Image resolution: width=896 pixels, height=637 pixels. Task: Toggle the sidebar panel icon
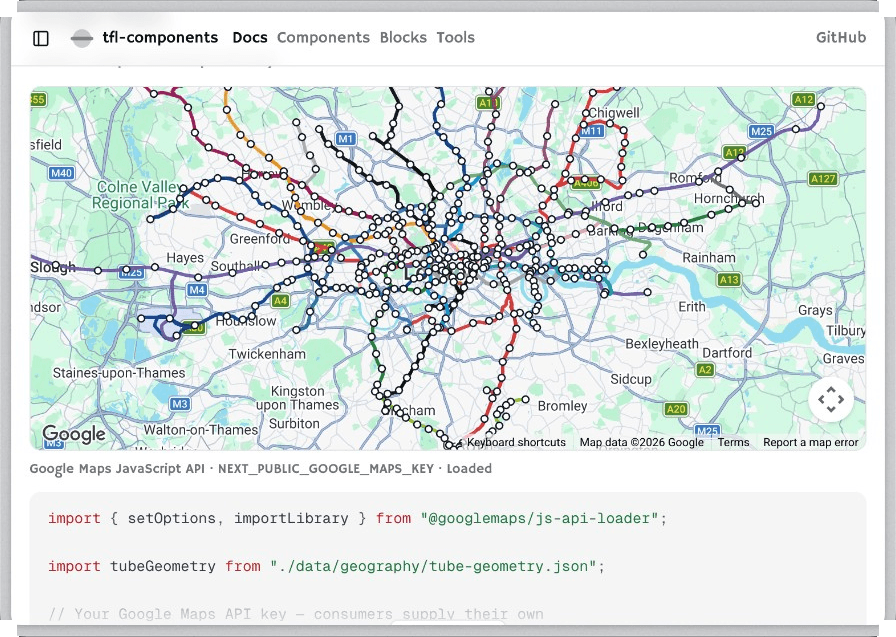pos(41,38)
